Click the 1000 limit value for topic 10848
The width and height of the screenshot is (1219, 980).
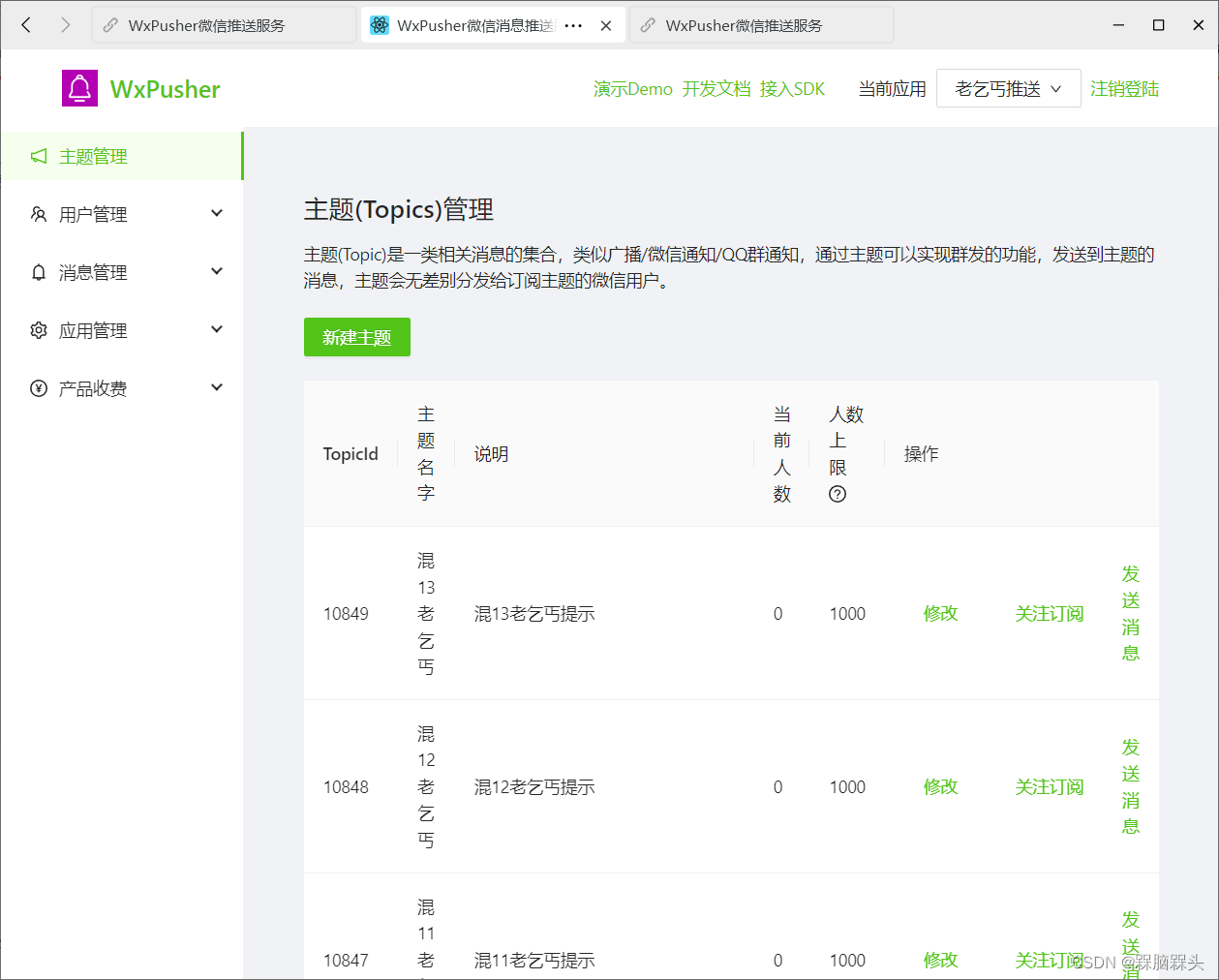847,786
